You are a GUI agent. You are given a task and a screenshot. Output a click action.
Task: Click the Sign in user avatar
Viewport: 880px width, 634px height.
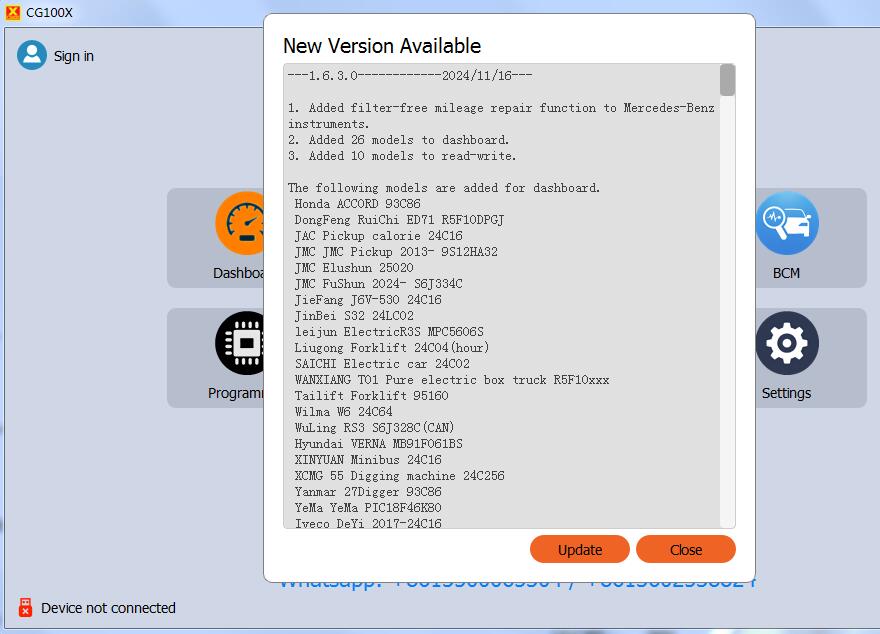click(x=32, y=55)
